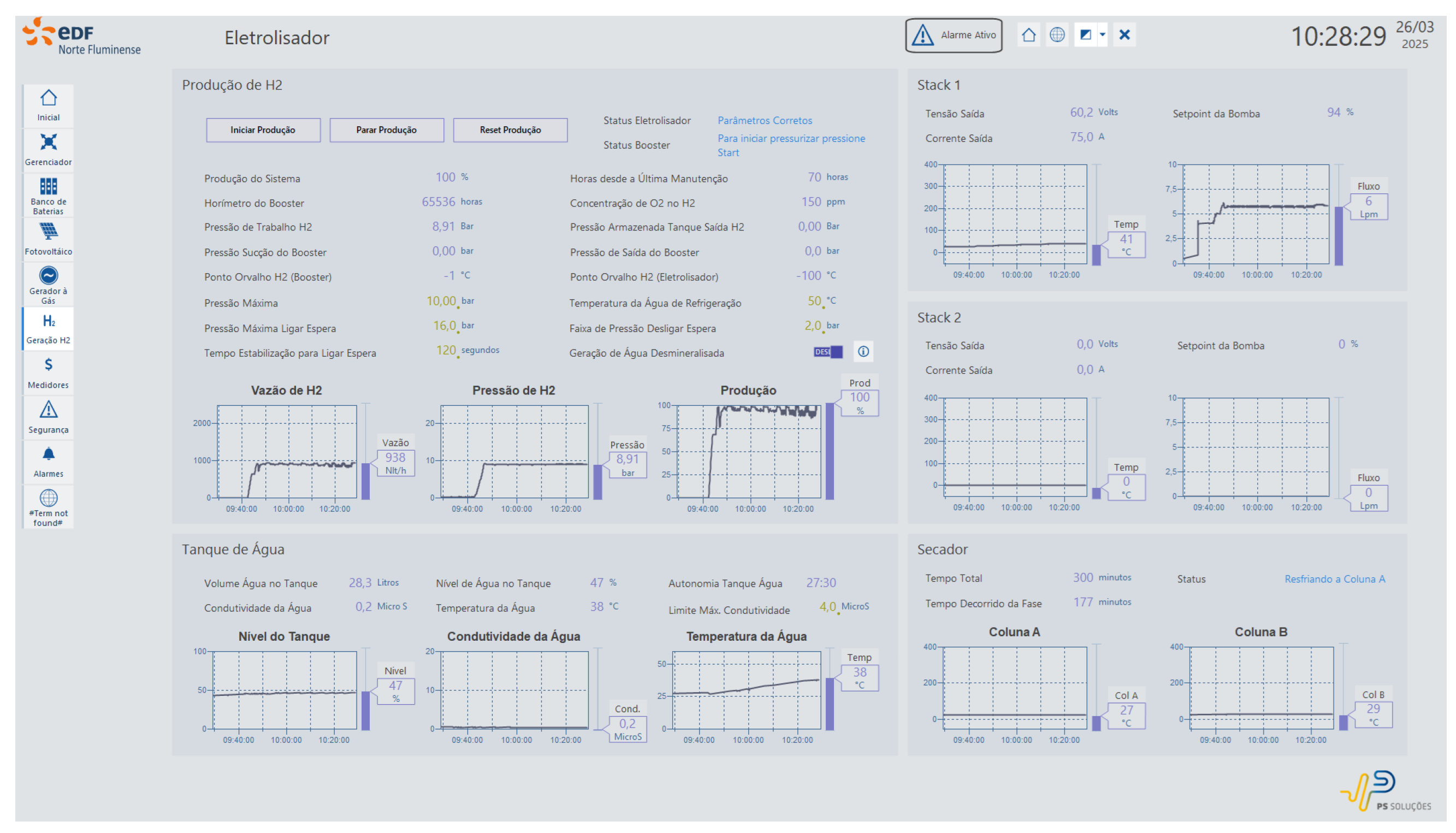The height and width of the screenshot is (833, 1456).
Task: Toggle Geração de Água Desmineralisada switch
Action: click(827, 352)
